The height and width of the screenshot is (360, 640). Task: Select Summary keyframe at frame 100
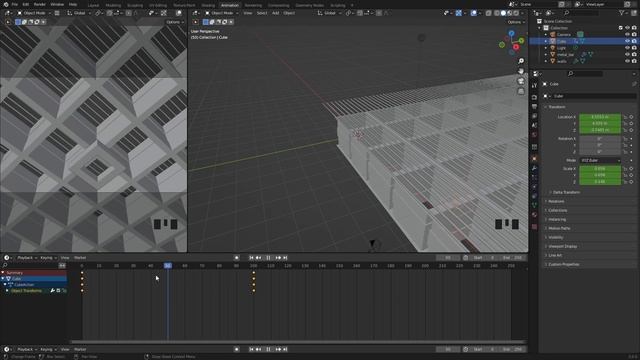[x=253, y=272]
